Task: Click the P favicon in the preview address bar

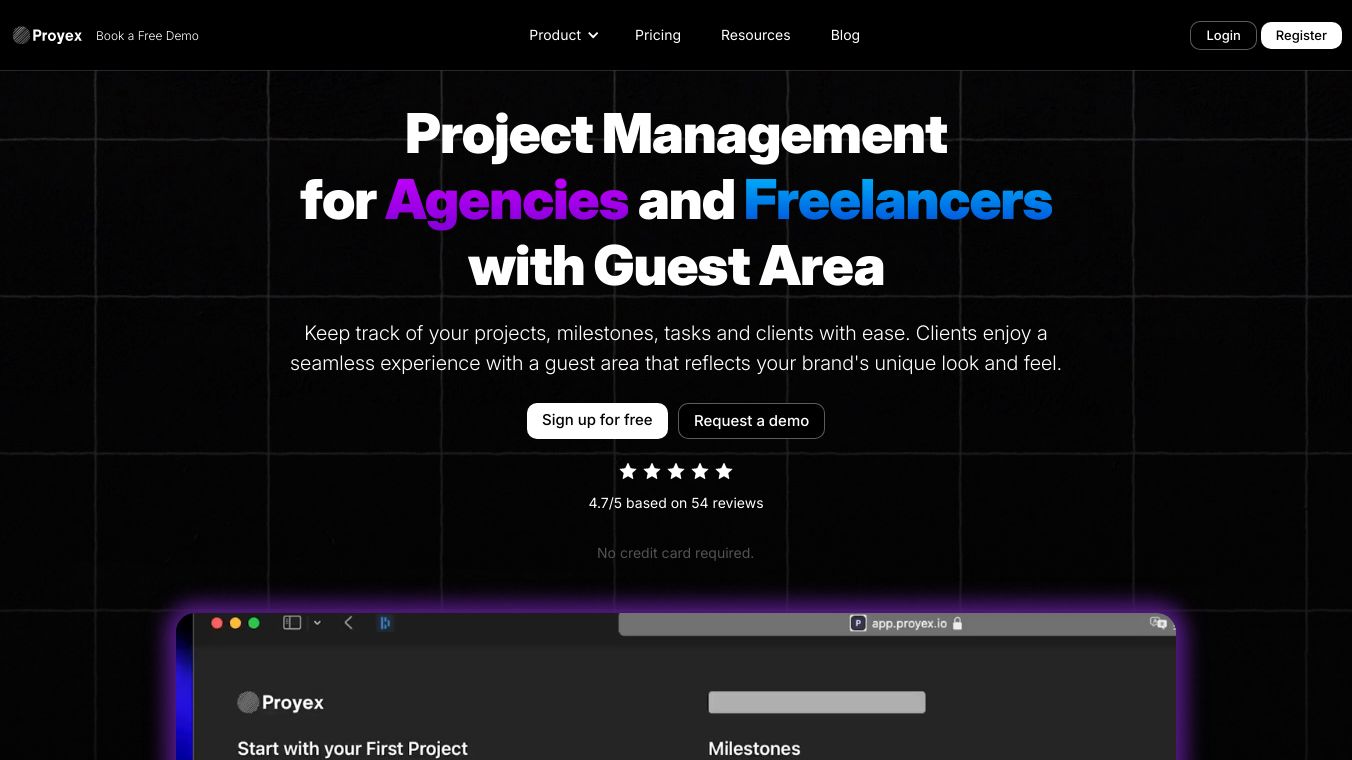Action: point(857,623)
